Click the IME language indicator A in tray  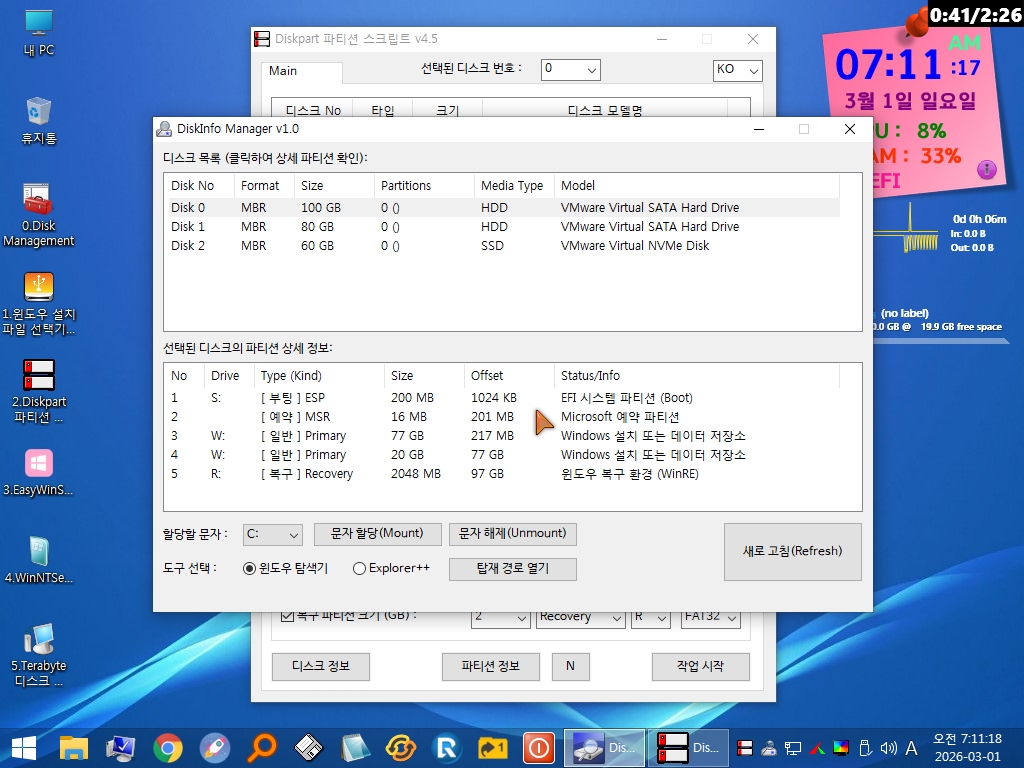pos(911,748)
